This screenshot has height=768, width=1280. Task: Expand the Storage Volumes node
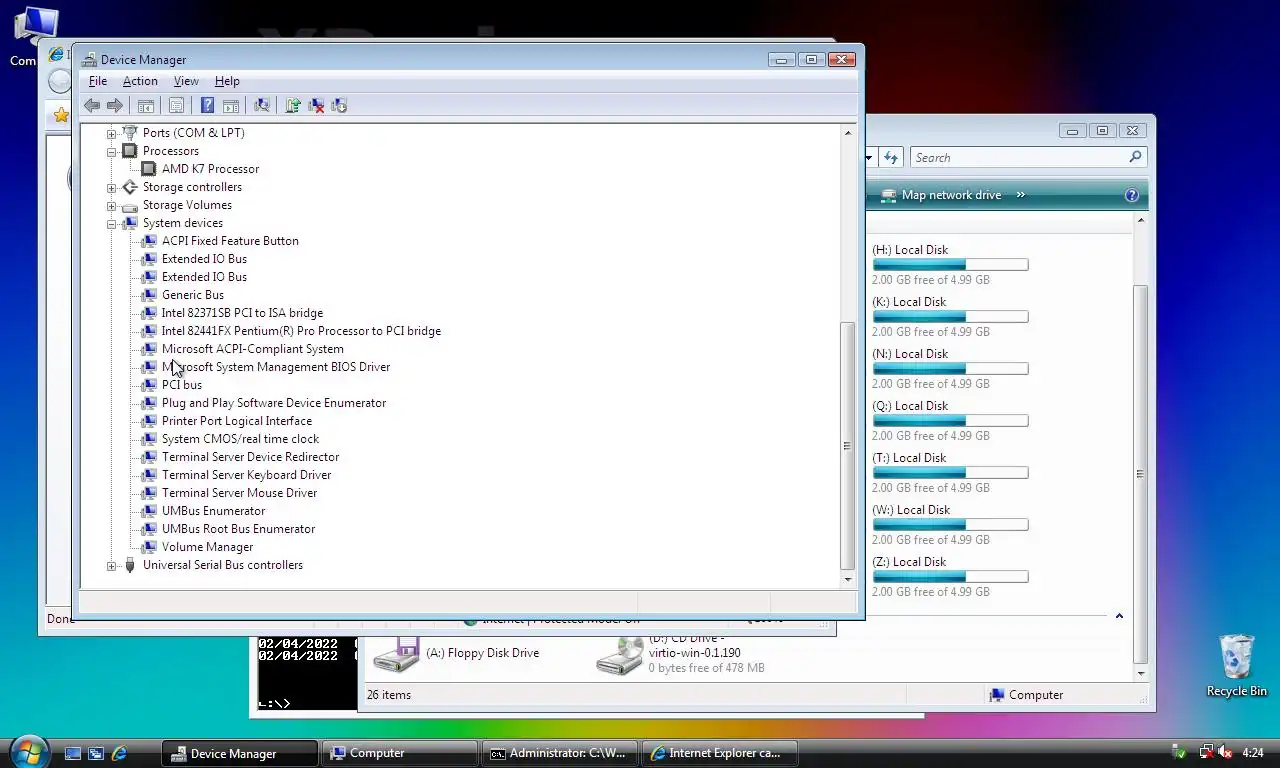click(112, 205)
